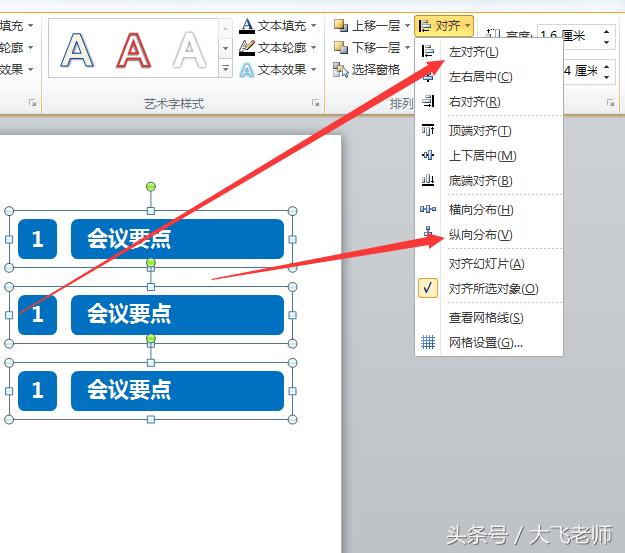625x553 pixels.
Task: Click the Distribute Horizontally icon
Action: 428,209
